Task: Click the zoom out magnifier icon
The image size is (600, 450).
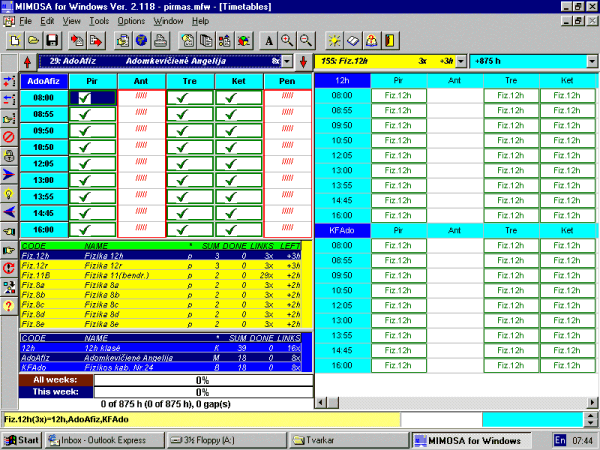Action: pos(306,40)
